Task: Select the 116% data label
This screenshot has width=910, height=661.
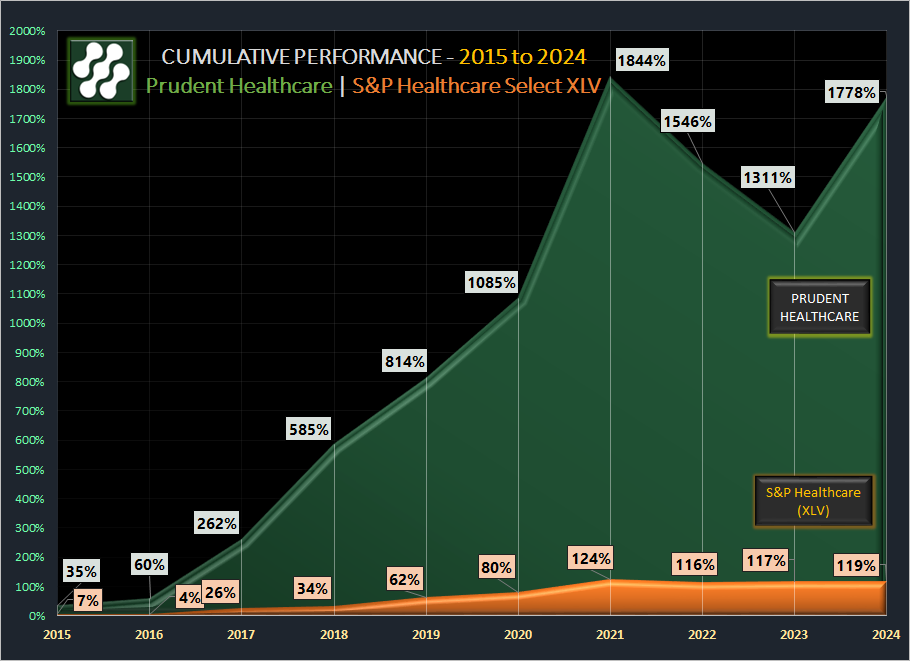Action: [x=695, y=564]
